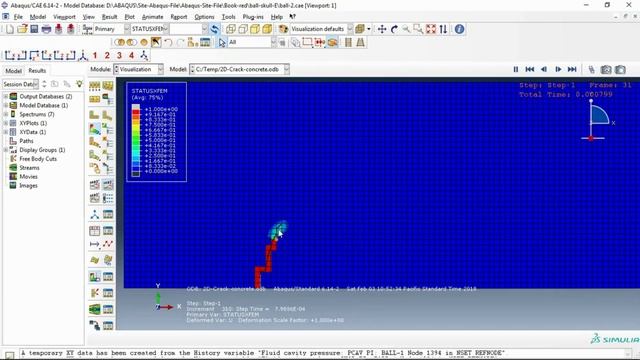
Task: Click the sync field output arrows icon
Action: click(215, 29)
